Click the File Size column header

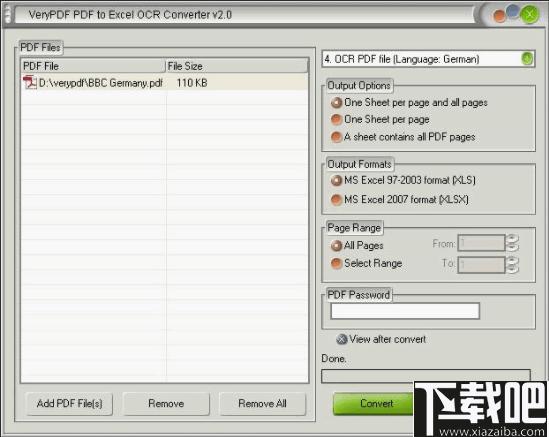237,66
